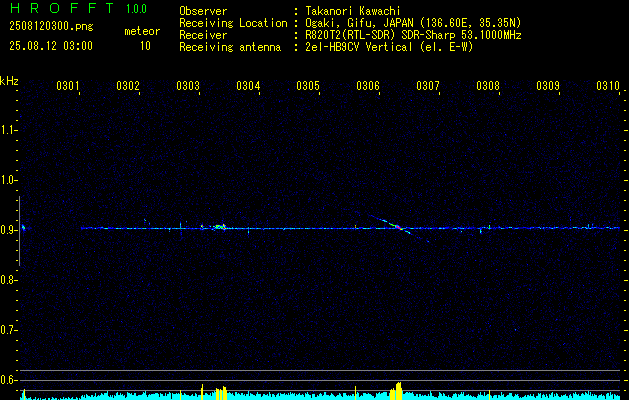Screen dimensions: 629x400
Task: Click the Receiving Location label
Action: [233, 23]
